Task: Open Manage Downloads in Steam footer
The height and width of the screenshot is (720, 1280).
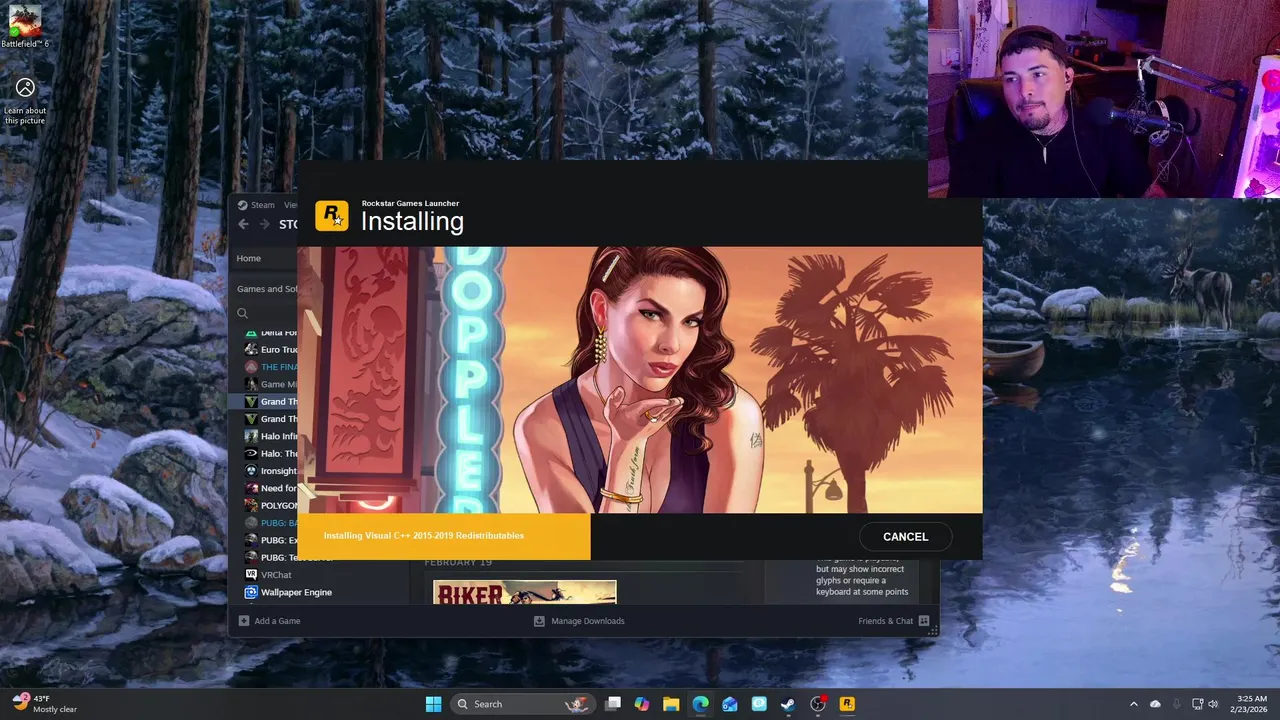Action: pos(579,621)
